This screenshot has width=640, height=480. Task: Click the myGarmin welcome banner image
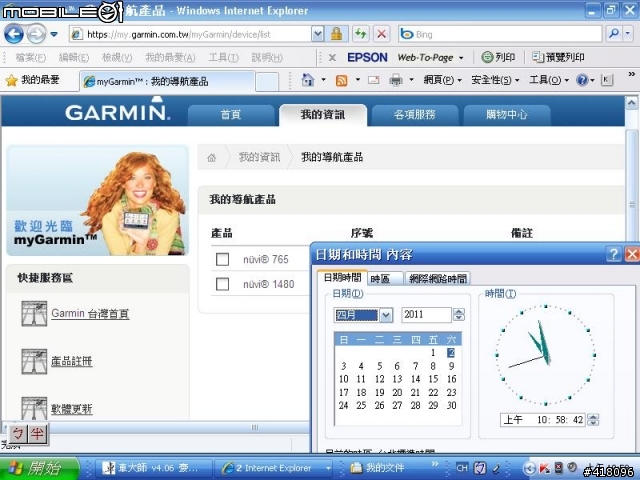point(98,201)
